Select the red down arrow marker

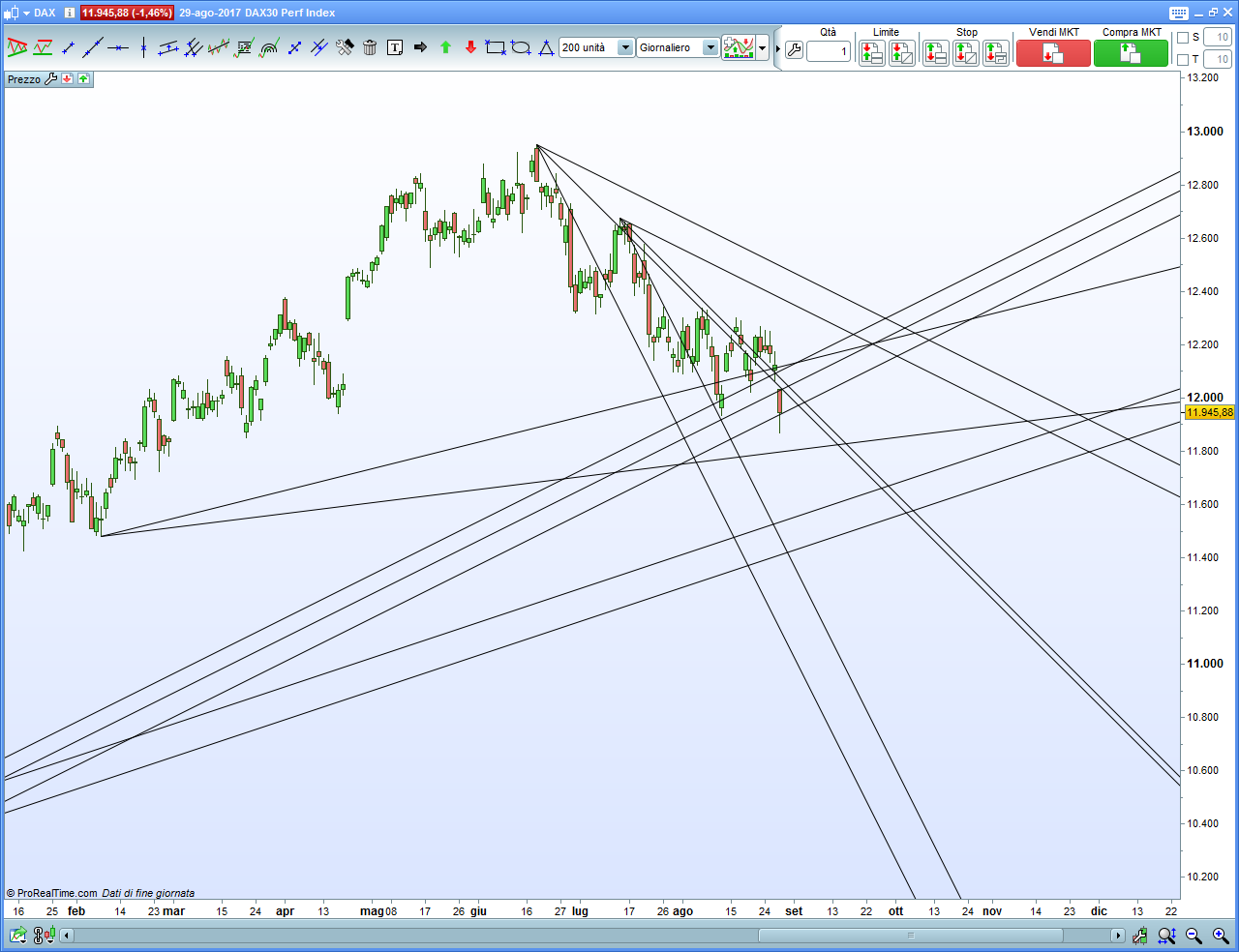(470, 47)
